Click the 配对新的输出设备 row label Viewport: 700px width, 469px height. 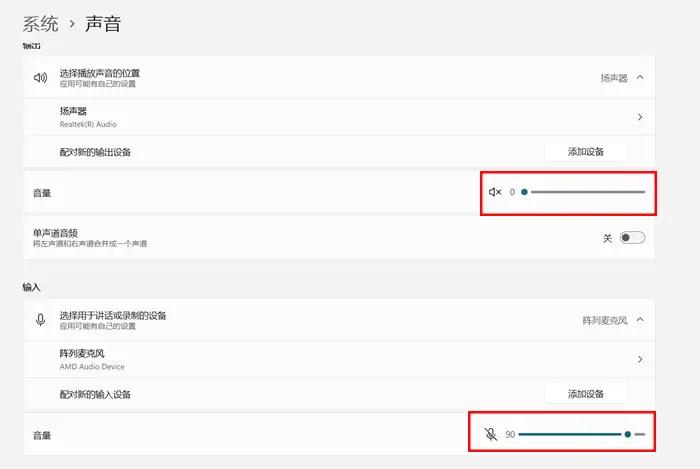pos(95,152)
